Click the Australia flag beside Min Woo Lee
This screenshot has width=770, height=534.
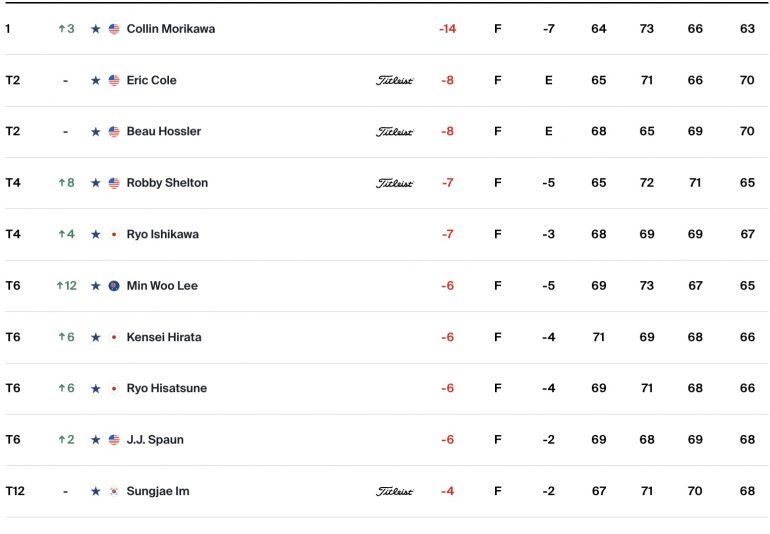pos(114,286)
